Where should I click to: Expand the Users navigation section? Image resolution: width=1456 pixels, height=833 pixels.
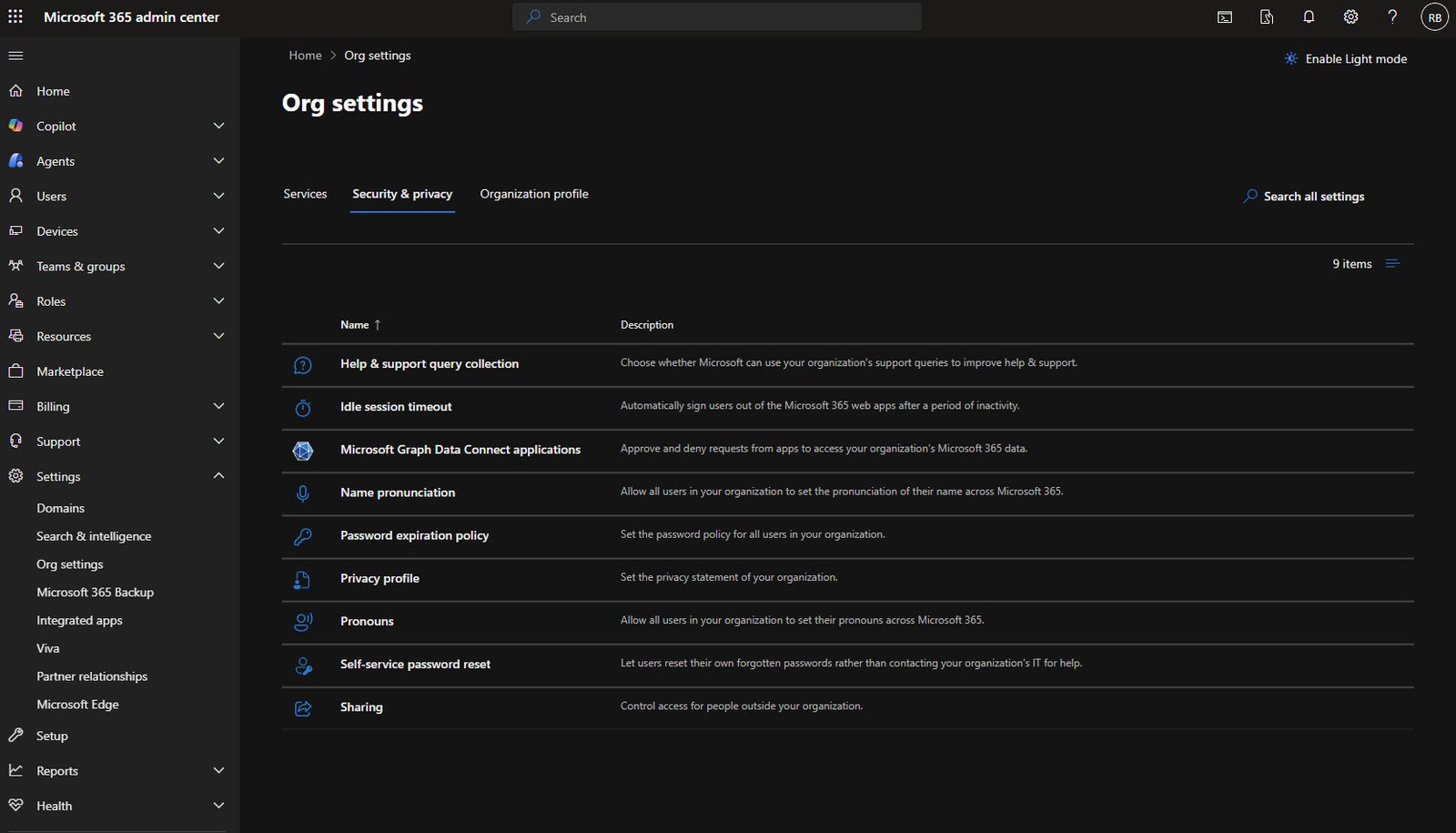pos(218,196)
